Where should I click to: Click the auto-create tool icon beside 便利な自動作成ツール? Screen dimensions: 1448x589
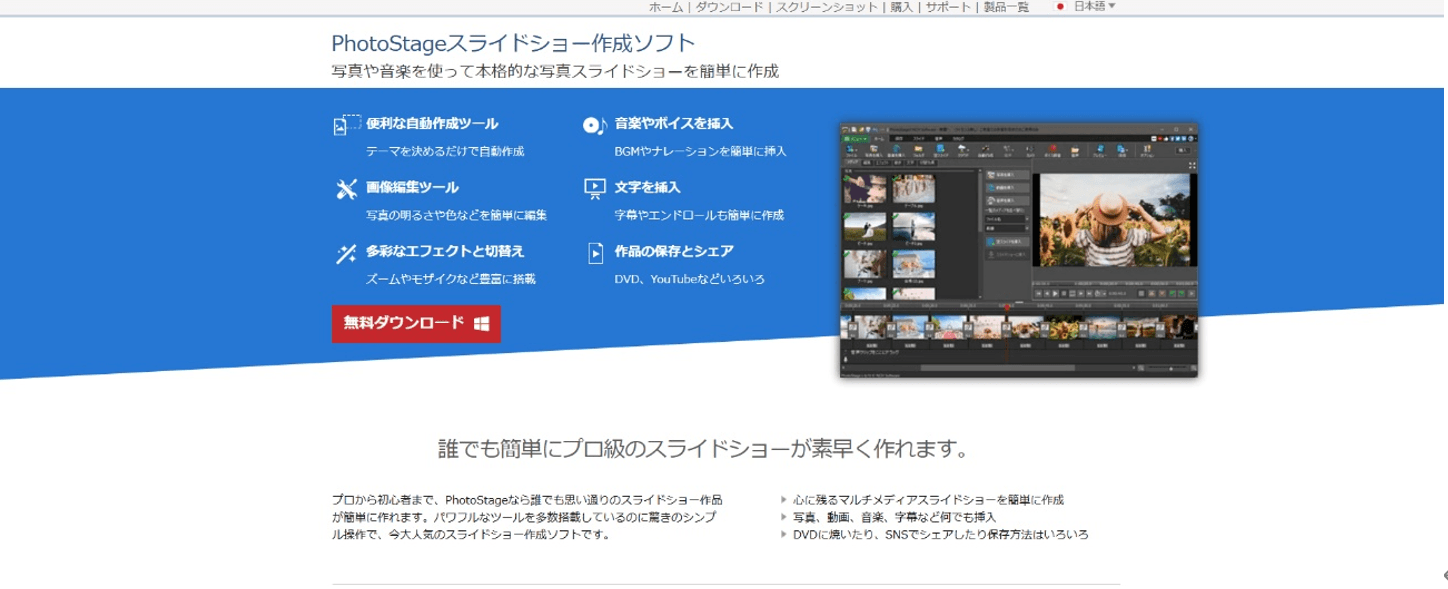pos(346,125)
